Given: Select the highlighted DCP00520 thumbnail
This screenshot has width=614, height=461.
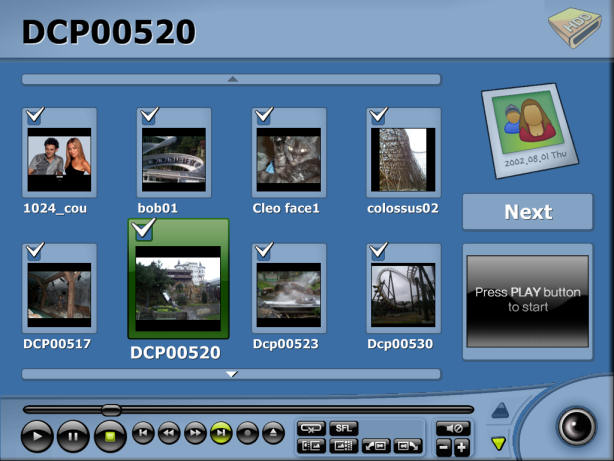Looking at the screenshot, I should pos(178,289).
